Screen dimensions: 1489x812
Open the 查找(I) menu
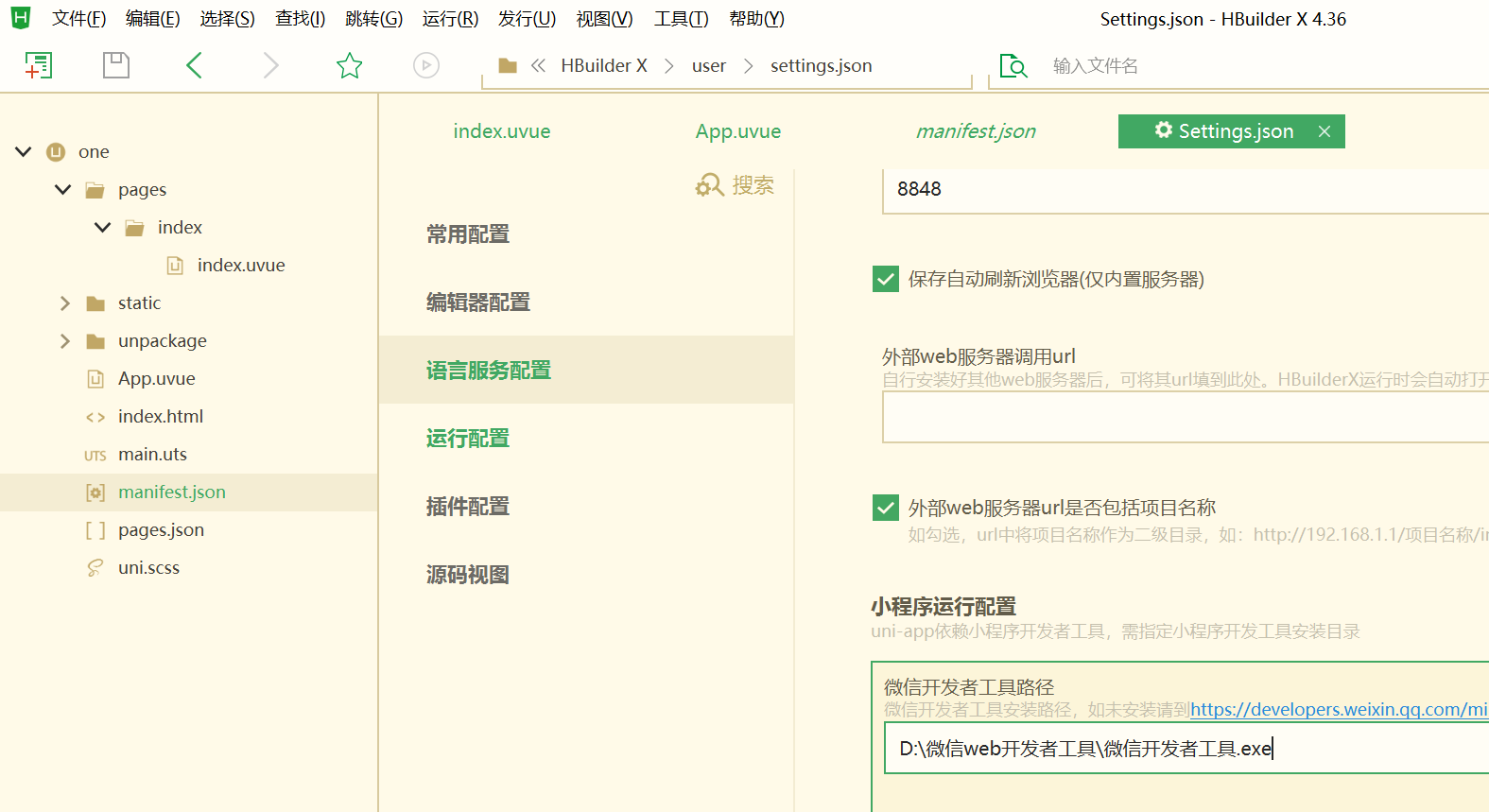301,19
